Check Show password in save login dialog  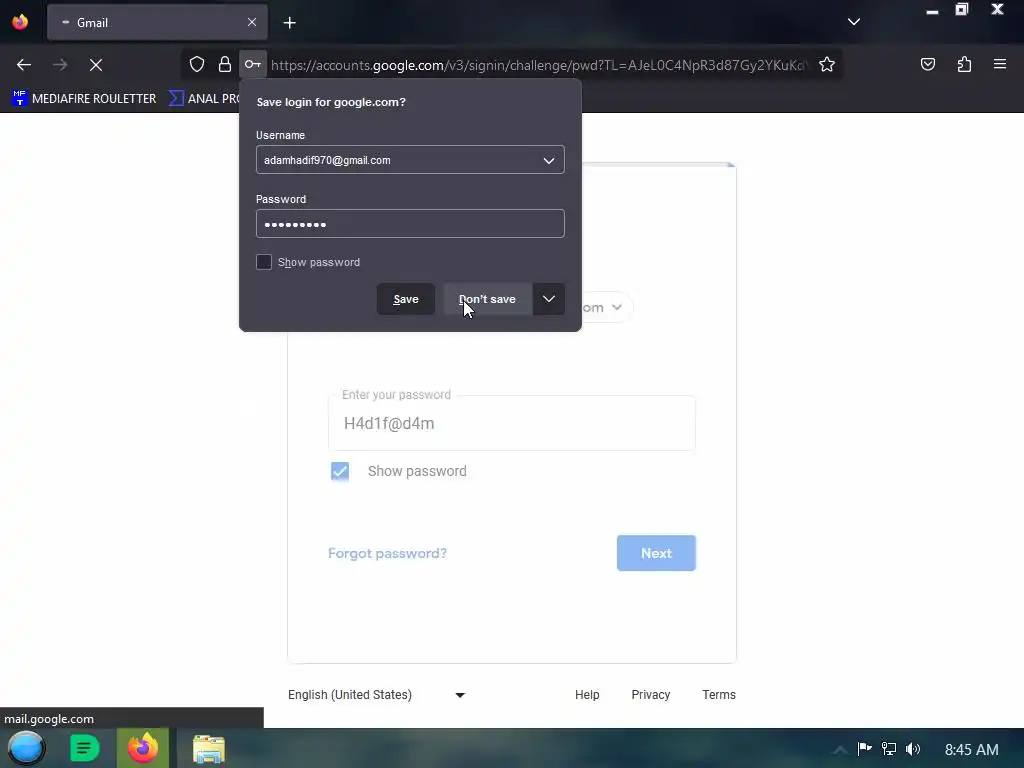264,262
